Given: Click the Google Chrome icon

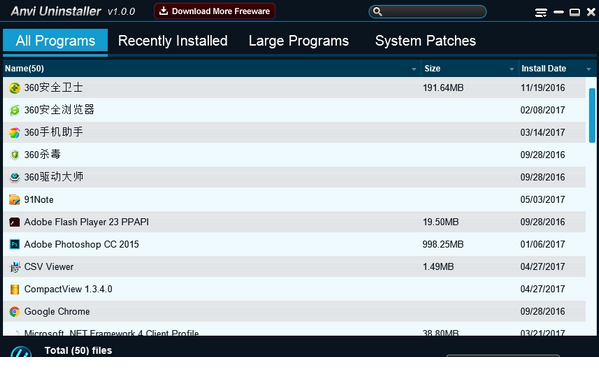Looking at the screenshot, I should (15, 312).
